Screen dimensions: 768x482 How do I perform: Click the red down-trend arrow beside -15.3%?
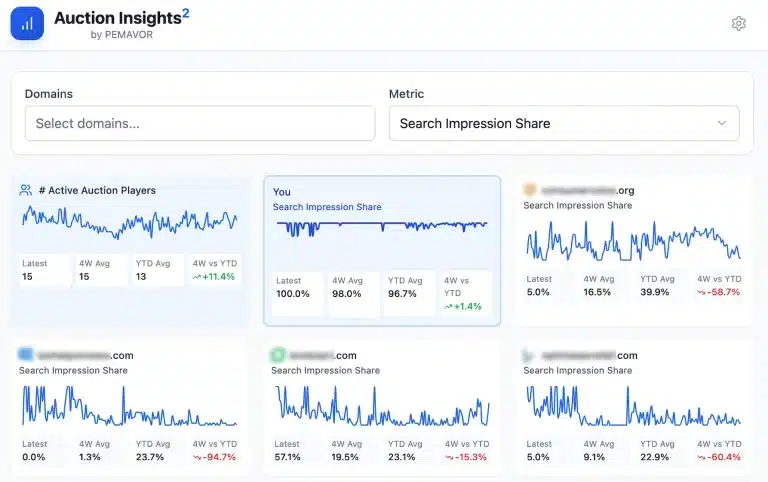pyautogui.click(x=449, y=458)
